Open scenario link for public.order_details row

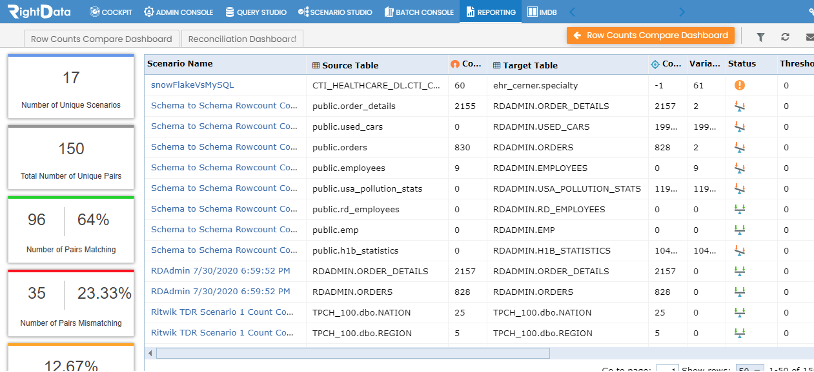tap(224, 106)
